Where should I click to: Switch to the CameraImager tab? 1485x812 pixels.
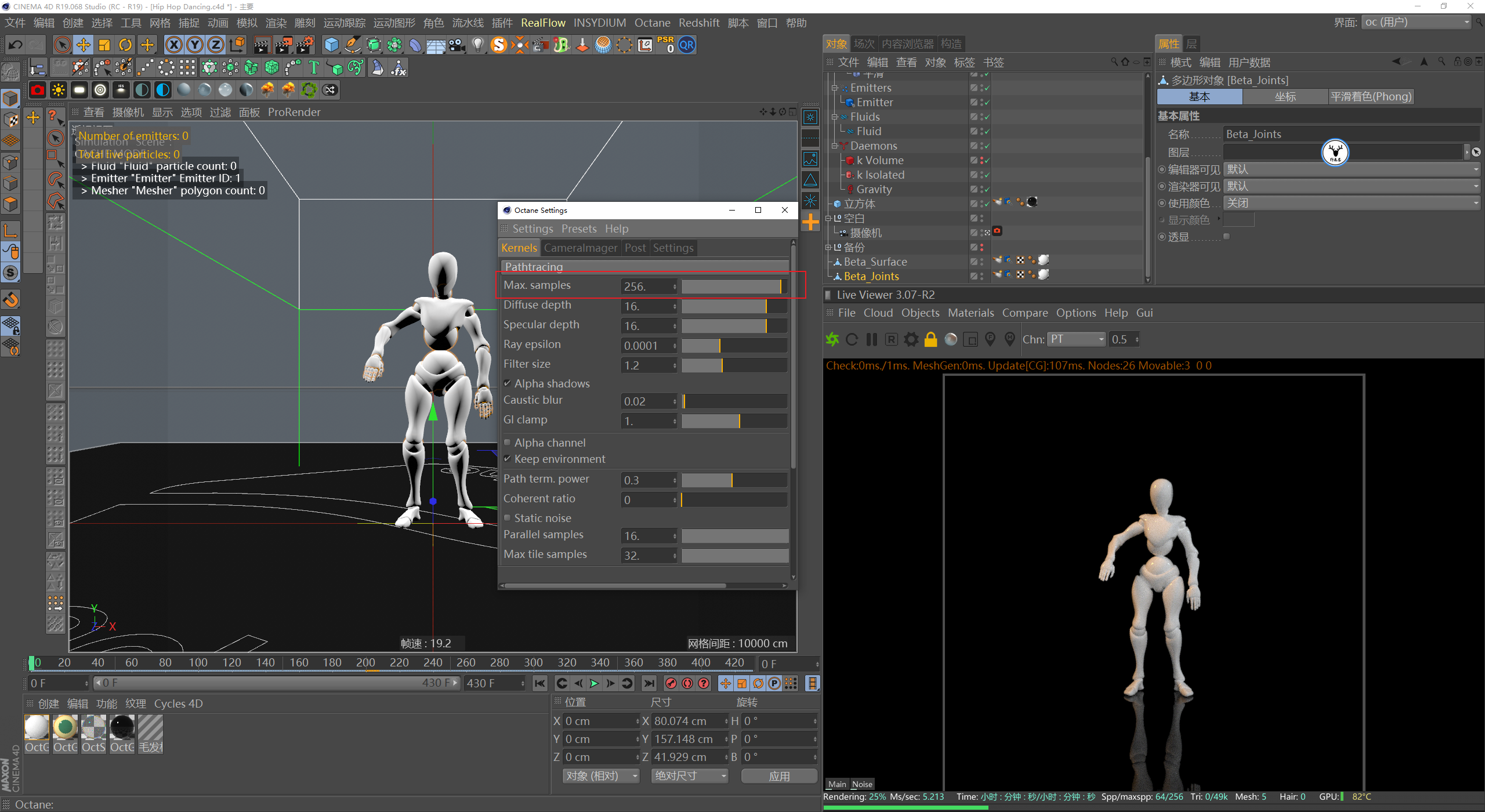click(580, 248)
